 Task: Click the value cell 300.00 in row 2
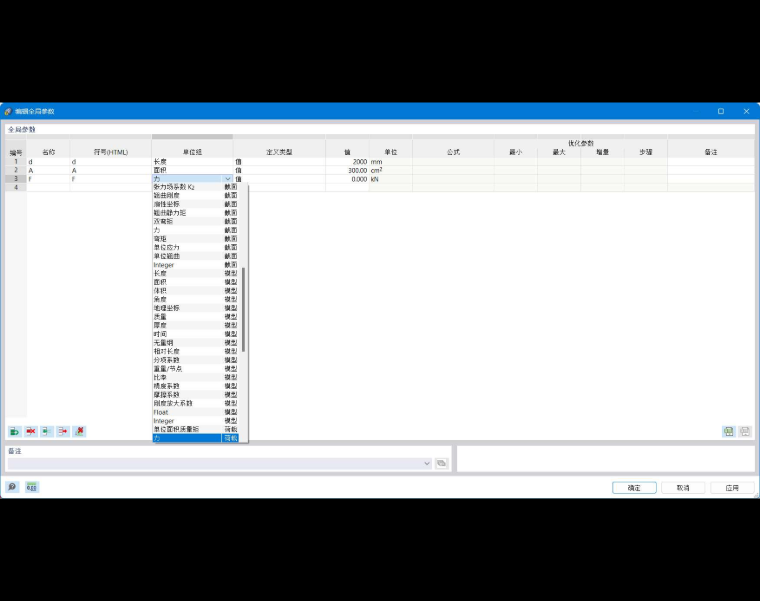[347, 171]
